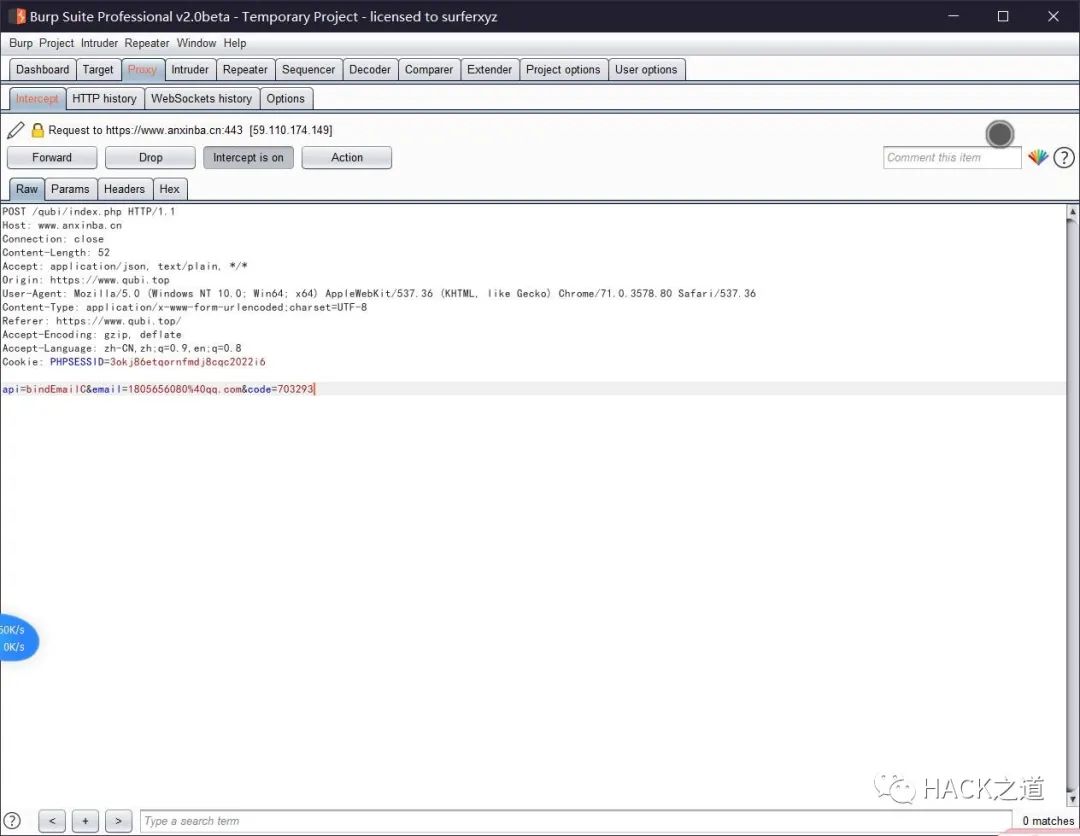Click the '+' search options button
Image resolution: width=1080 pixels, height=836 pixels.
(85, 821)
